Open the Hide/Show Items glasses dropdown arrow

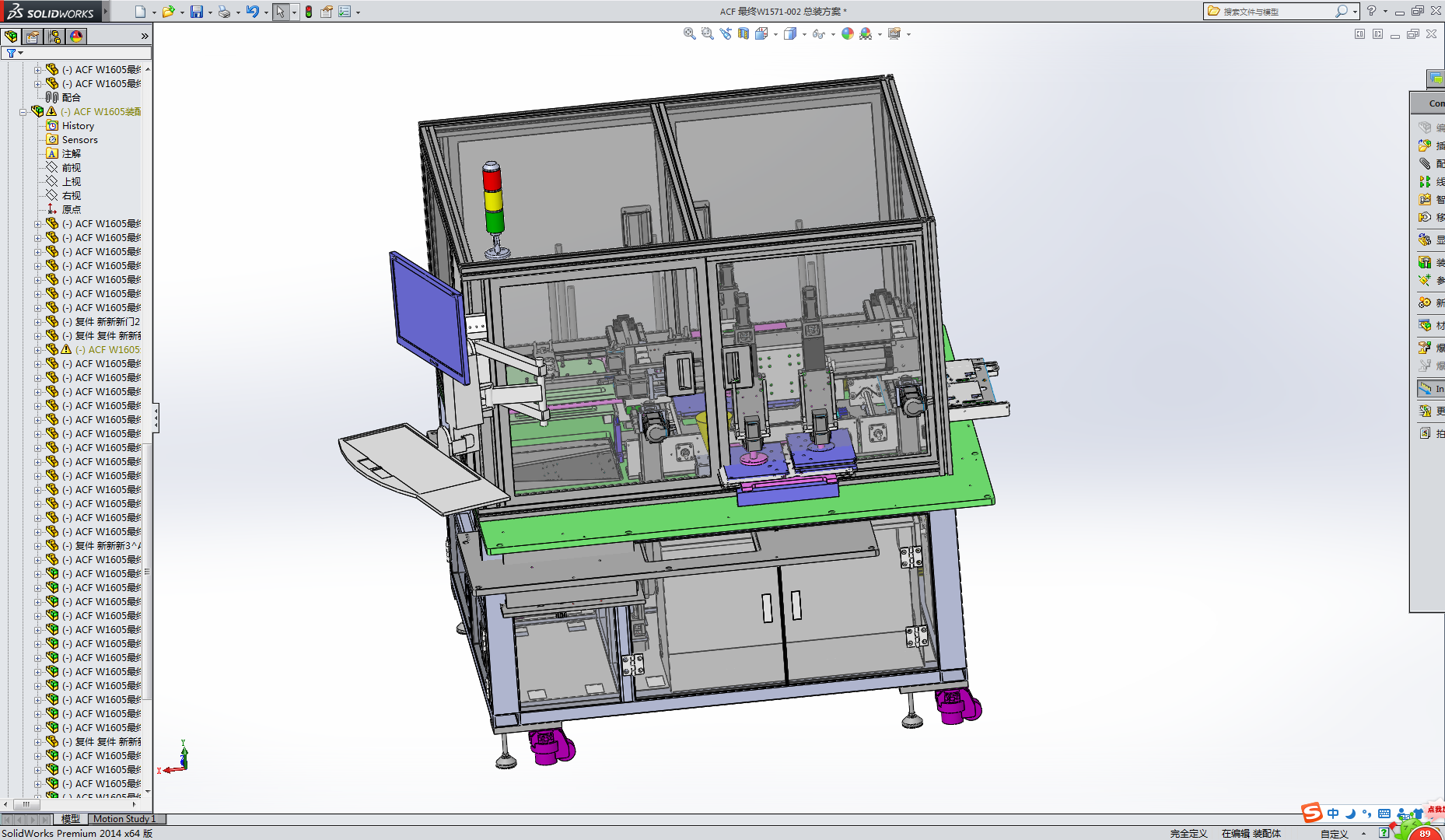(x=833, y=34)
